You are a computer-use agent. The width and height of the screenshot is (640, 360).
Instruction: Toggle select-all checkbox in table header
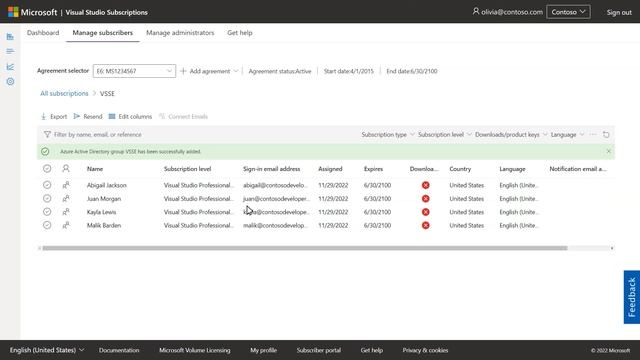click(x=47, y=169)
